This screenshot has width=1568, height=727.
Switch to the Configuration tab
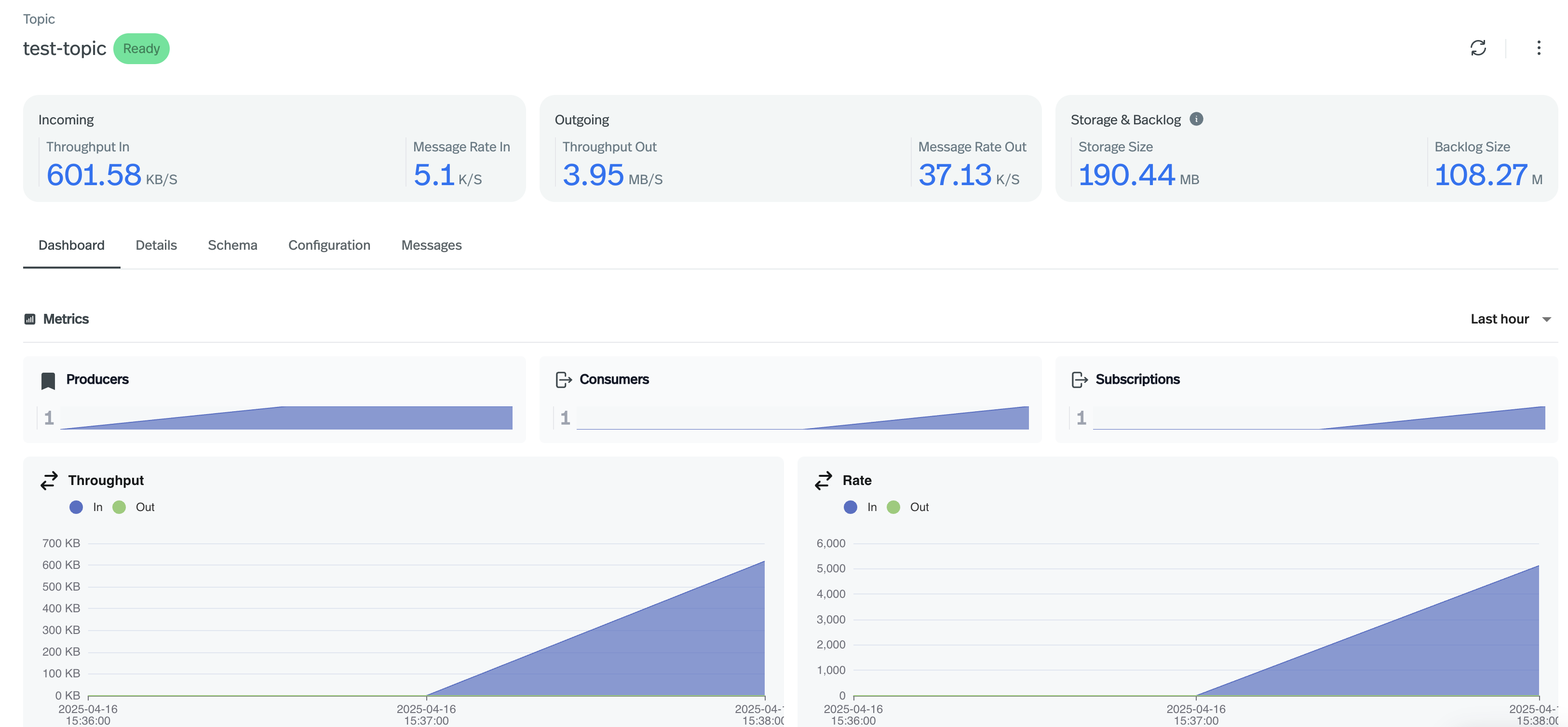pos(329,245)
